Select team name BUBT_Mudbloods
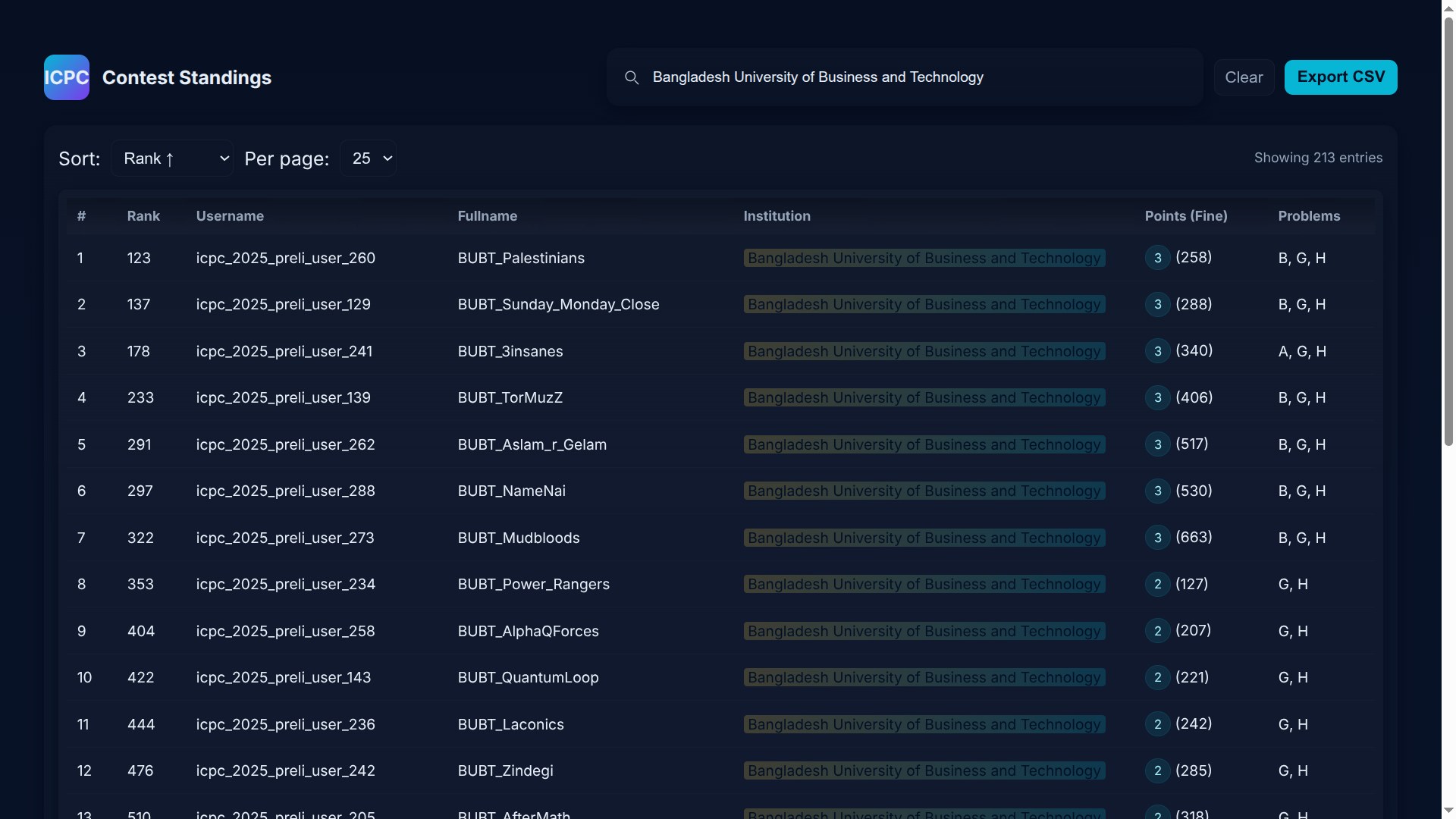The width and height of the screenshot is (1456, 819). click(519, 538)
